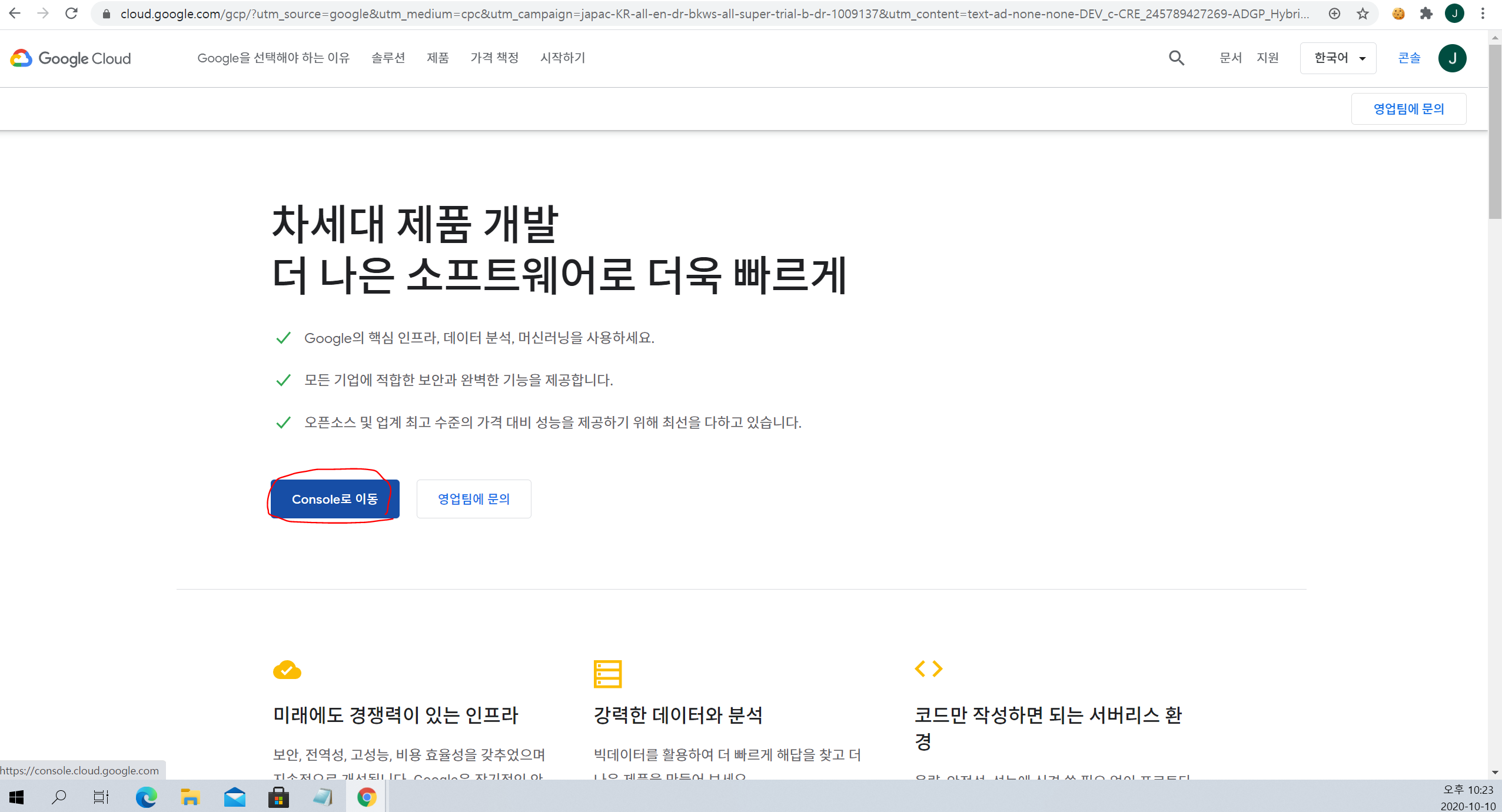Open the site search magnifier icon
The height and width of the screenshot is (812, 1502).
(x=1176, y=58)
